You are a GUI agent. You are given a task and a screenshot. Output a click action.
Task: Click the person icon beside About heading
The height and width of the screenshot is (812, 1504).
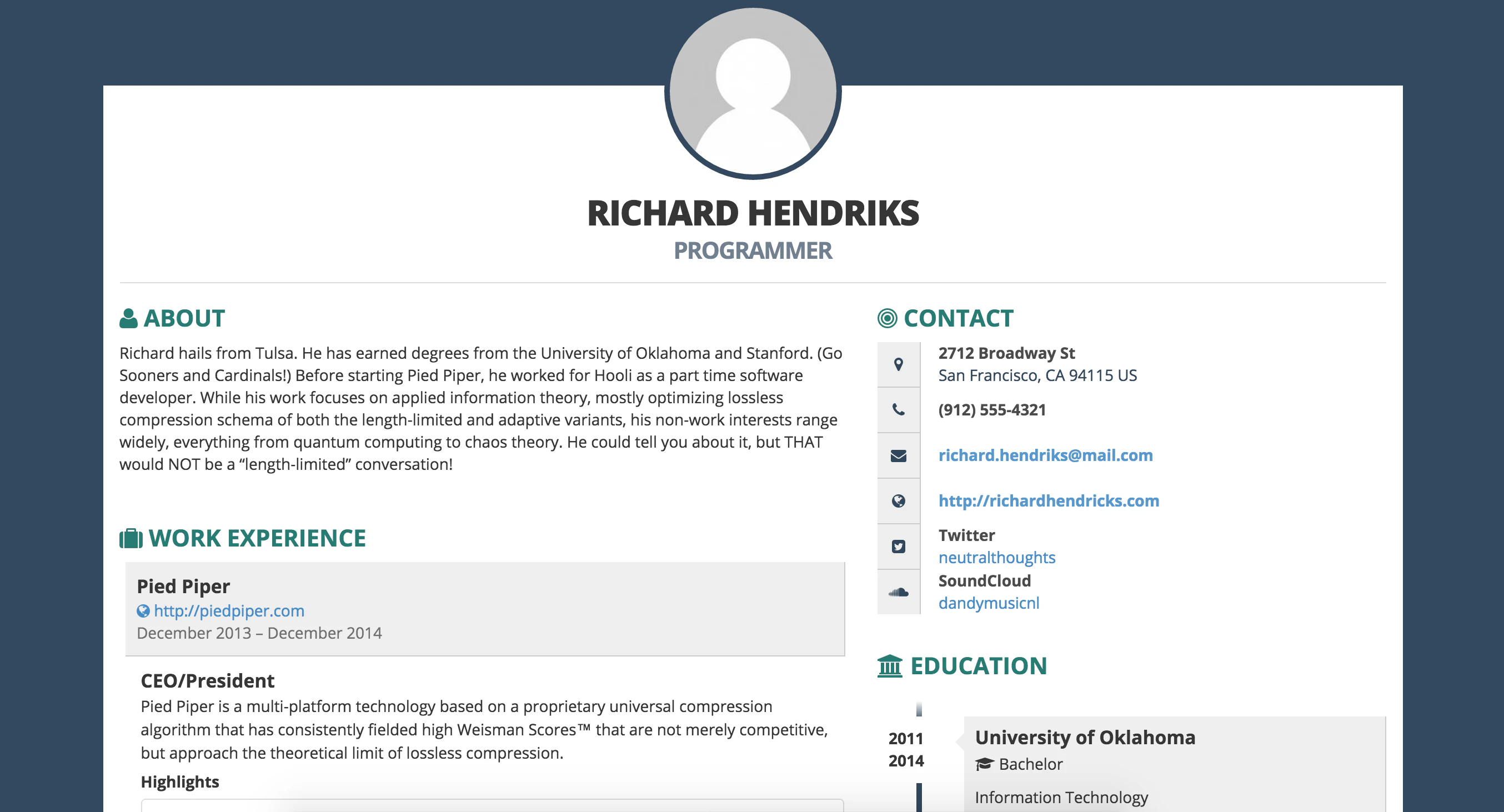click(x=128, y=319)
